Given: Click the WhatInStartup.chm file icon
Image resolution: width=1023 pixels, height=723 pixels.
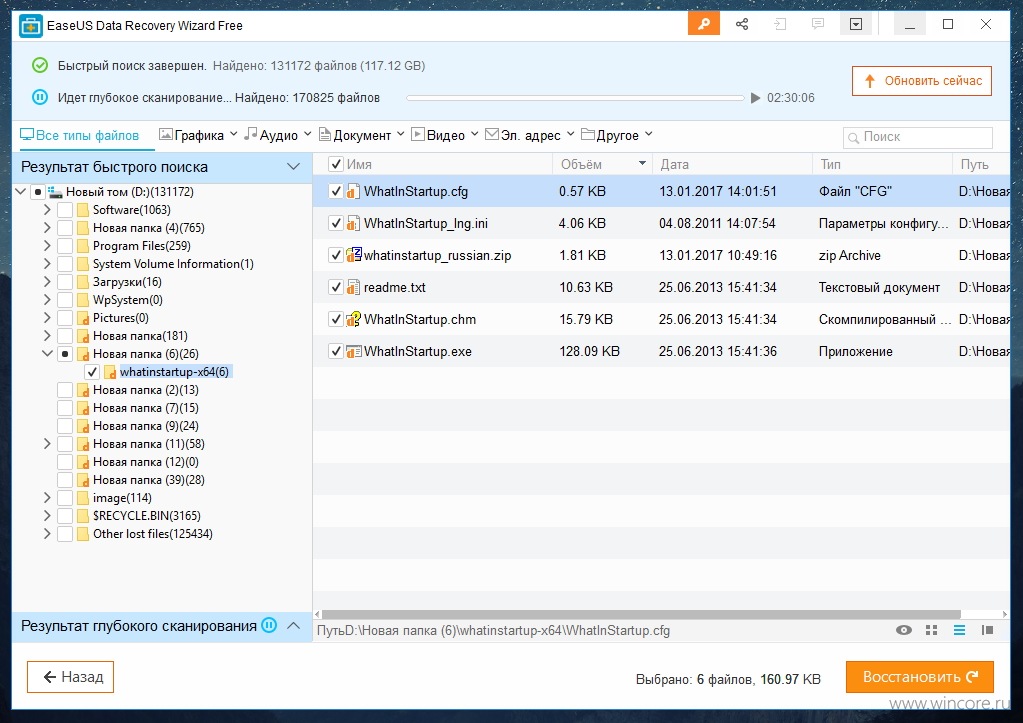Looking at the screenshot, I should tap(353, 318).
